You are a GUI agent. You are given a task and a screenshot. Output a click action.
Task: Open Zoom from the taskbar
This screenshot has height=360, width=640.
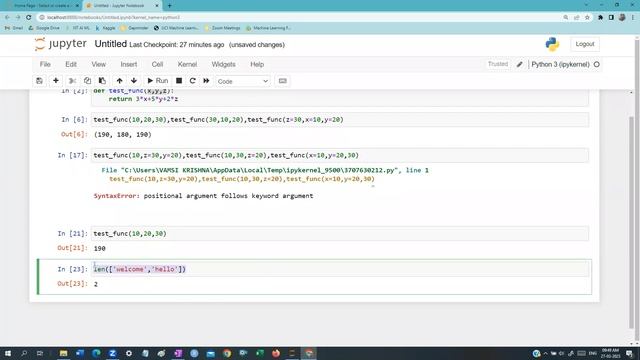[x=112, y=353]
